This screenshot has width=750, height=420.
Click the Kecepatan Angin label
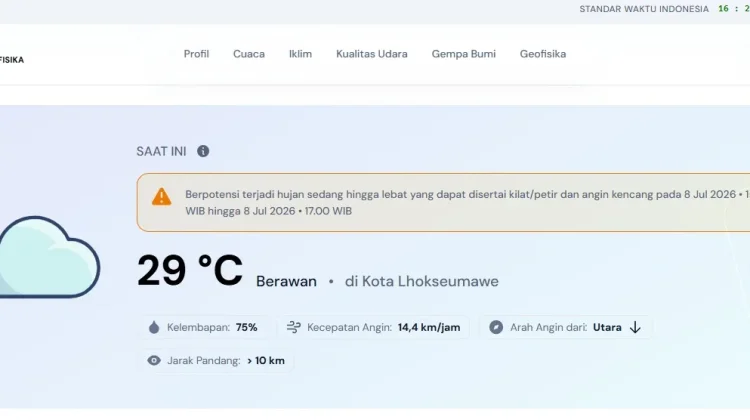[349, 327]
